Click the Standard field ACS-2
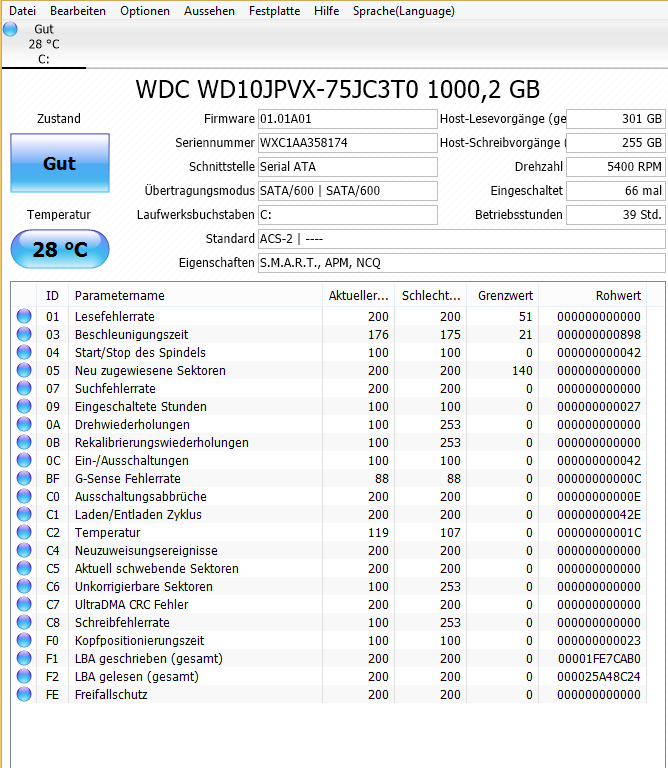 [462, 239]
